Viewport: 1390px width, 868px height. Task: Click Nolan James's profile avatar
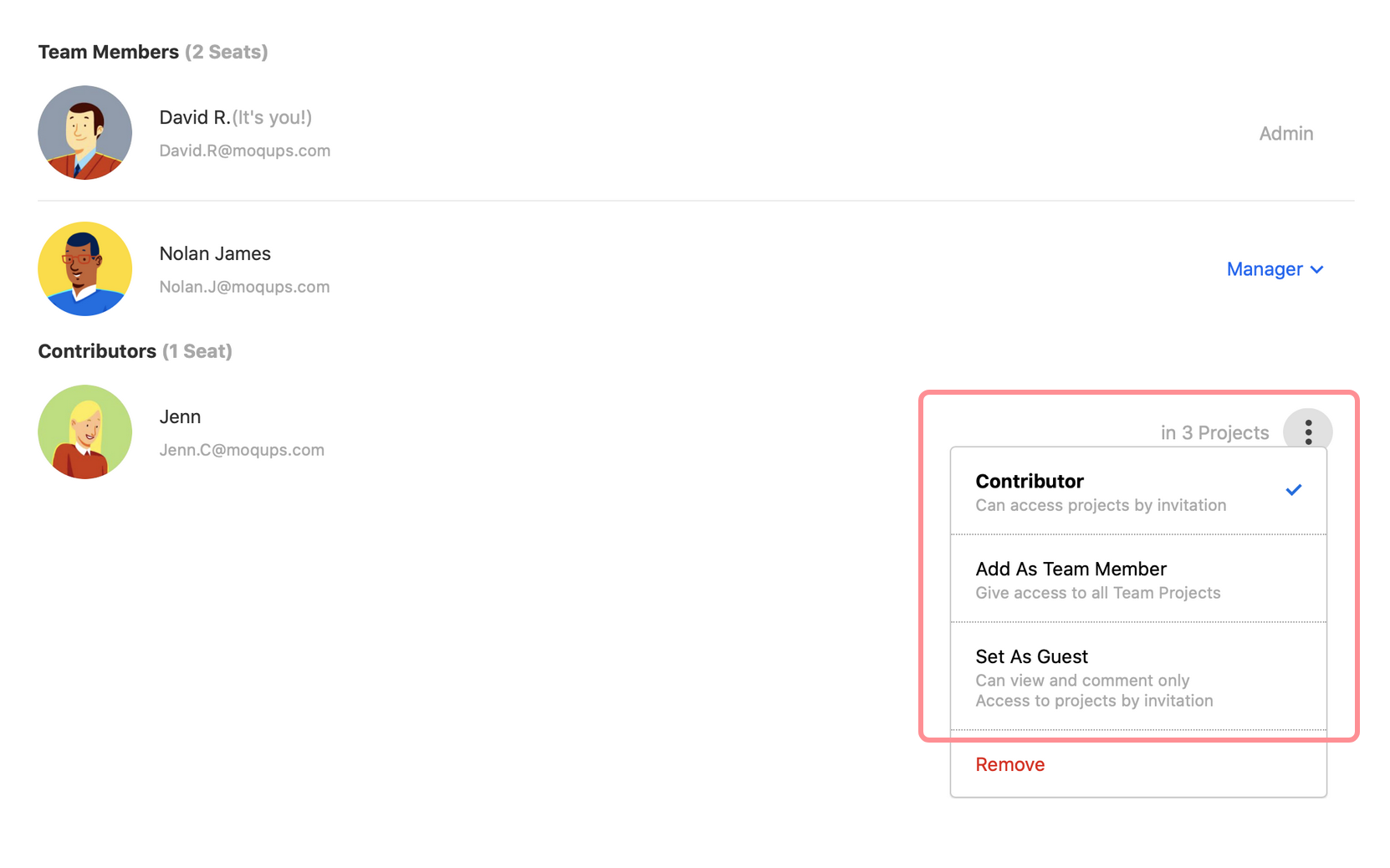click(x=85, y=268)
